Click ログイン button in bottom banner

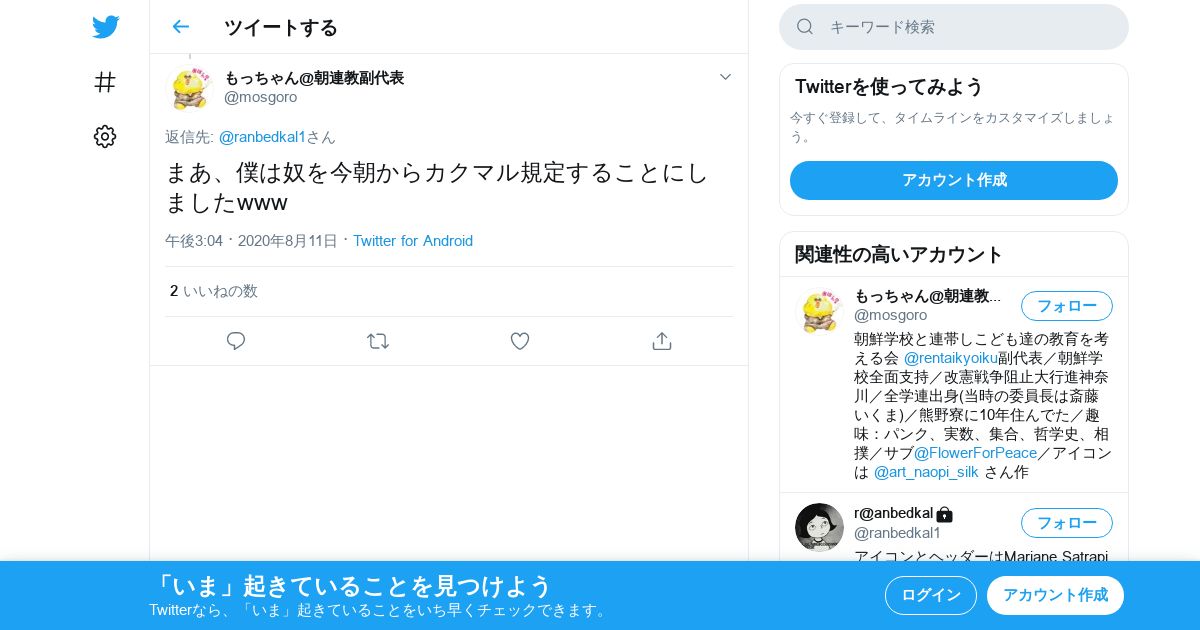[x=931, y=595]
